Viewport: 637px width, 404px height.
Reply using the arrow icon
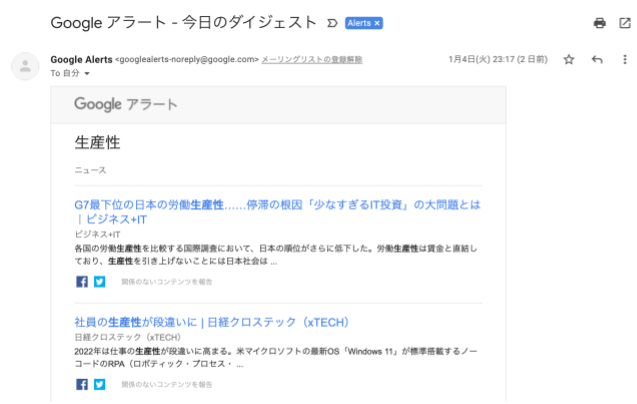click(597, 60)
